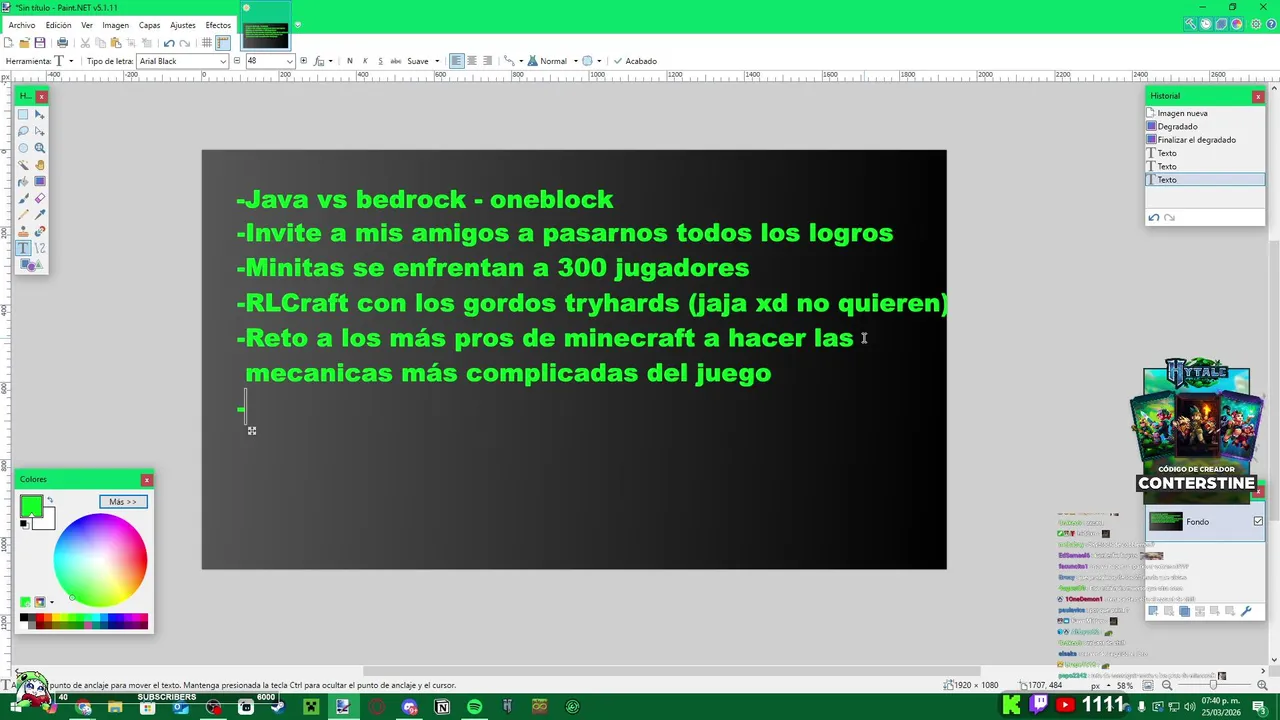Click the Más >> button in Colores
Viewport: 1280px width, 720px height.
pos(123,501)
